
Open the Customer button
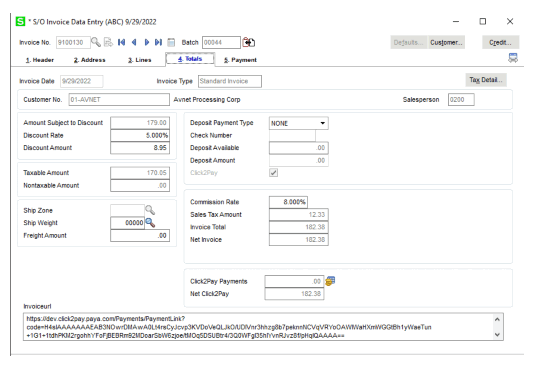(446, 42)
